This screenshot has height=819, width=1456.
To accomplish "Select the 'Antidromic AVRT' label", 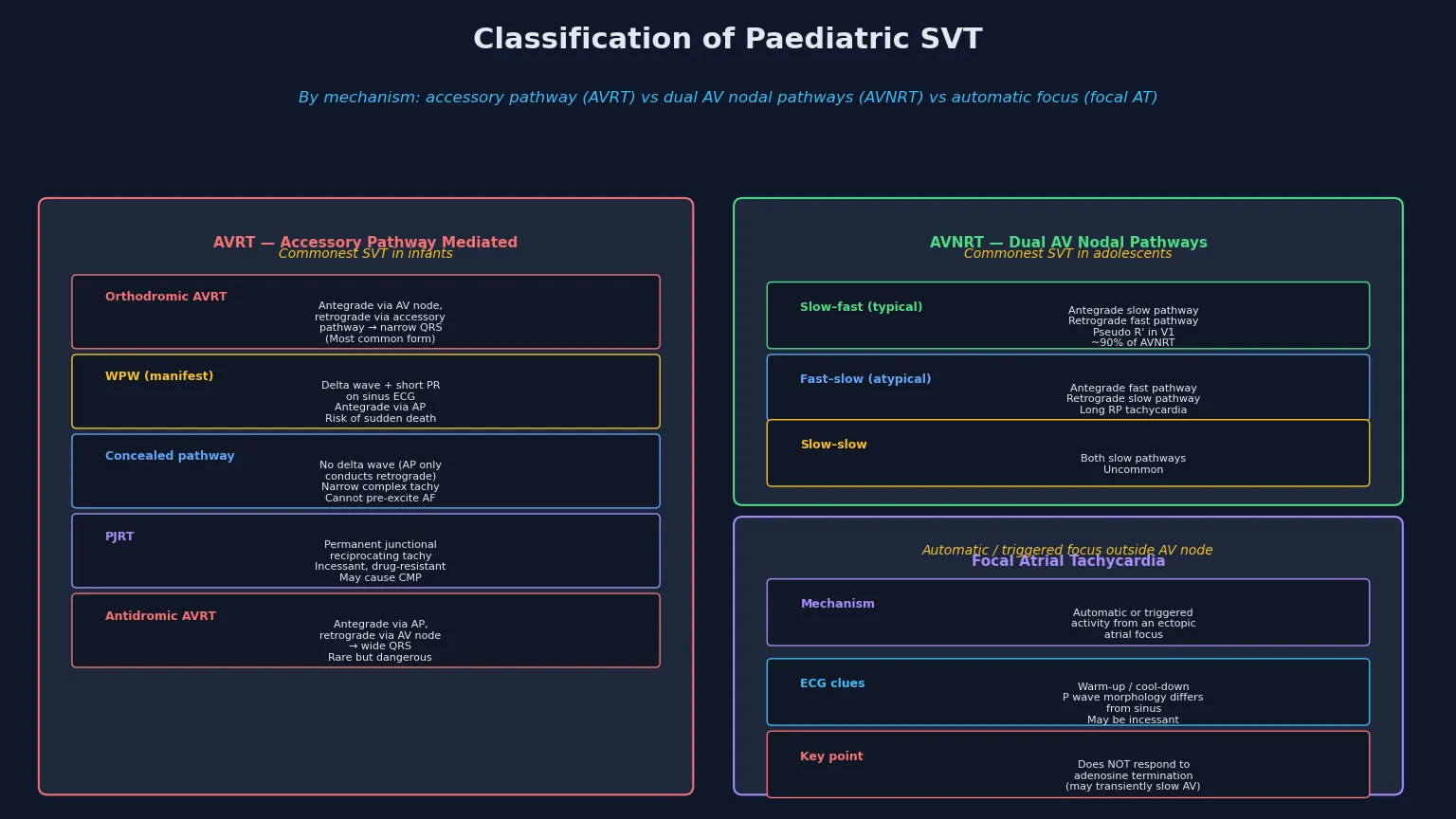I will (160, 616).
